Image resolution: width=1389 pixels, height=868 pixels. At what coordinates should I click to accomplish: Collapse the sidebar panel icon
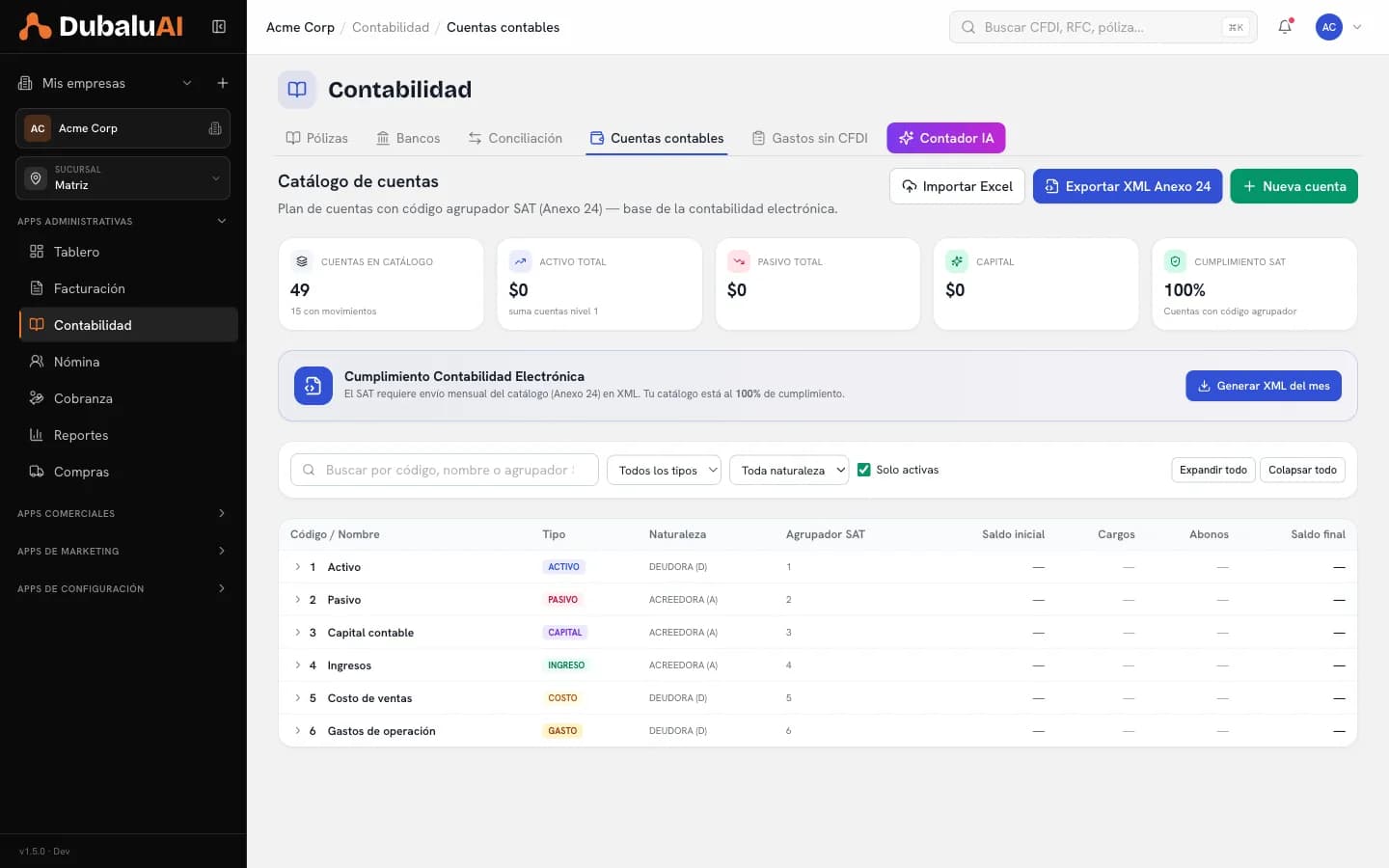click(x=219, y=27)
